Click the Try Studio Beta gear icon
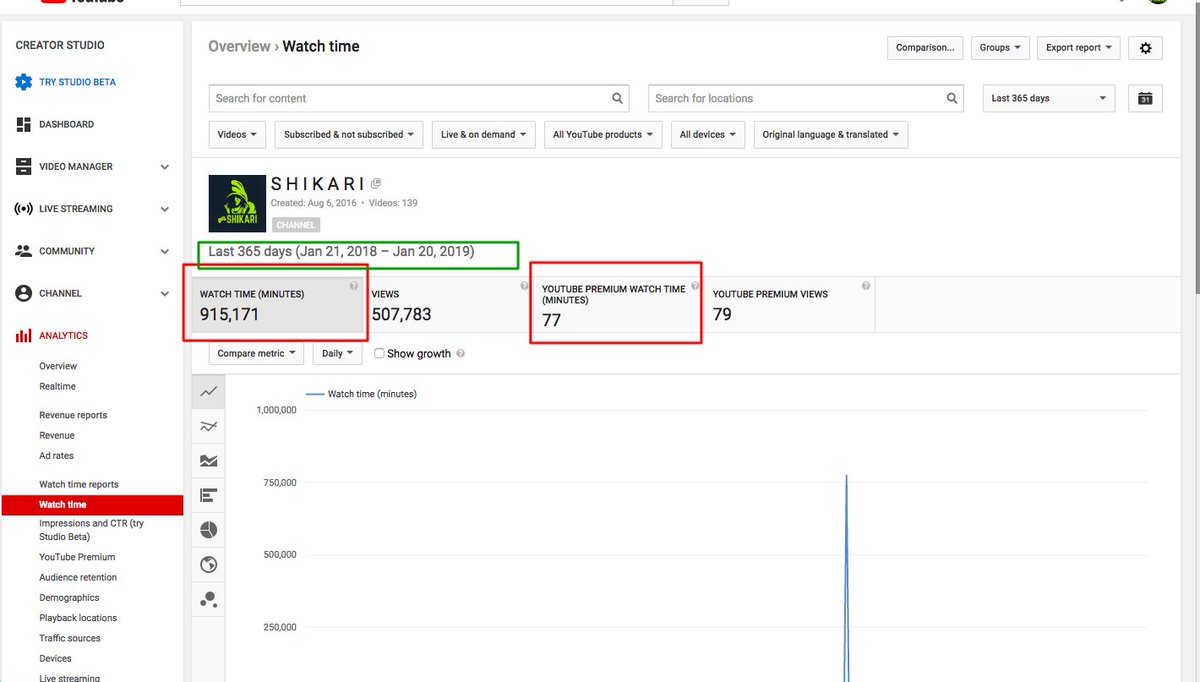This screenshot has height=682, width=1200. [x=24, y=82]
